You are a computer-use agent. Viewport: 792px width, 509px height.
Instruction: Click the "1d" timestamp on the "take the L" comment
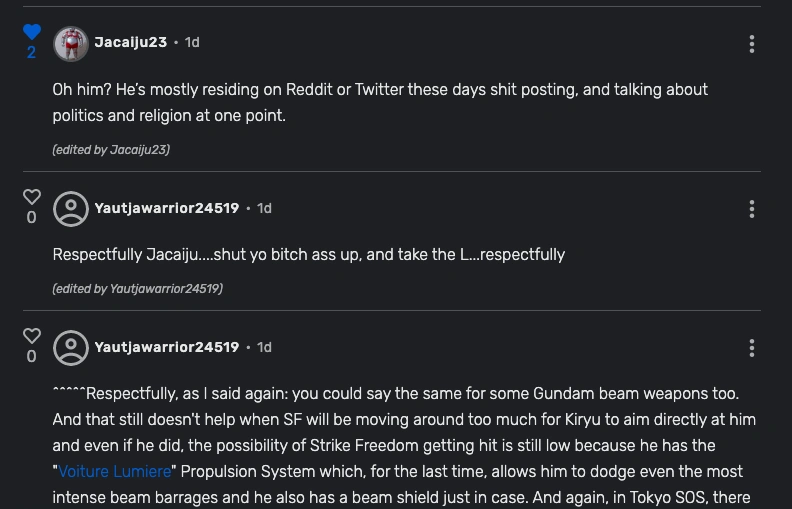click(264, 208)
